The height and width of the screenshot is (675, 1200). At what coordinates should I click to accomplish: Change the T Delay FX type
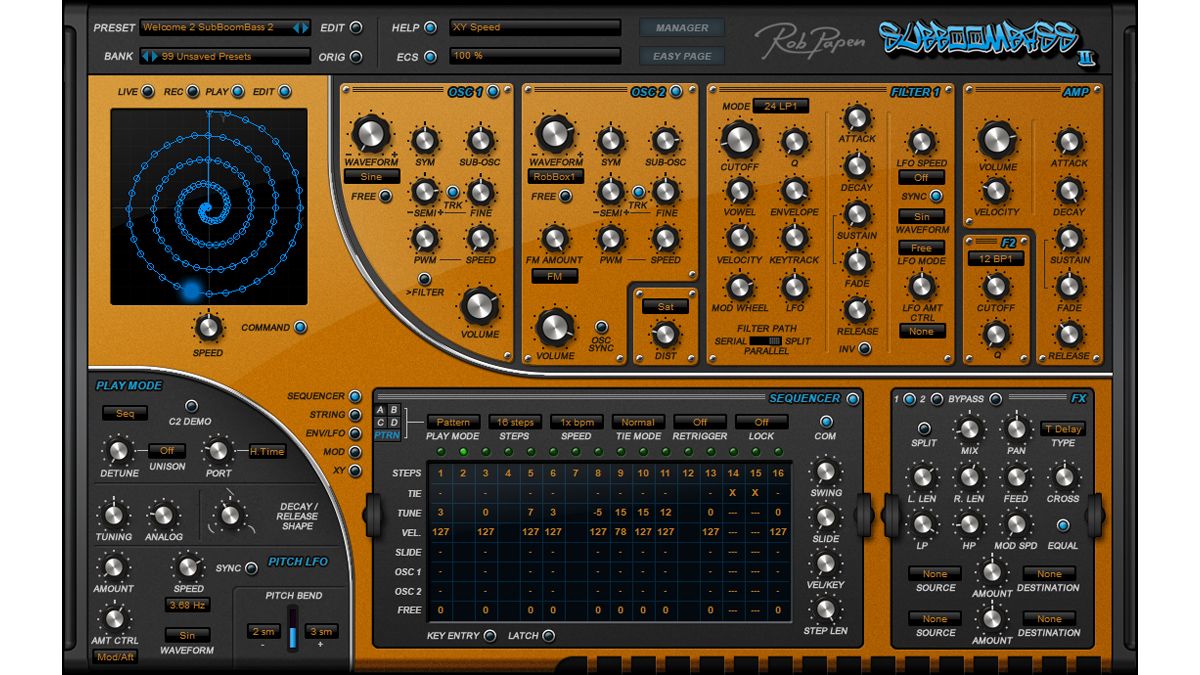point(1063,426)
